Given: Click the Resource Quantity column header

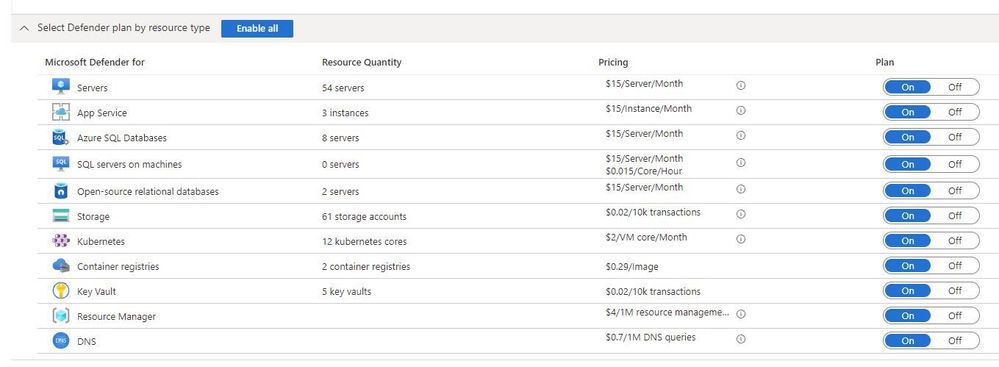Looking at the screenshot, I should [362, 62].
